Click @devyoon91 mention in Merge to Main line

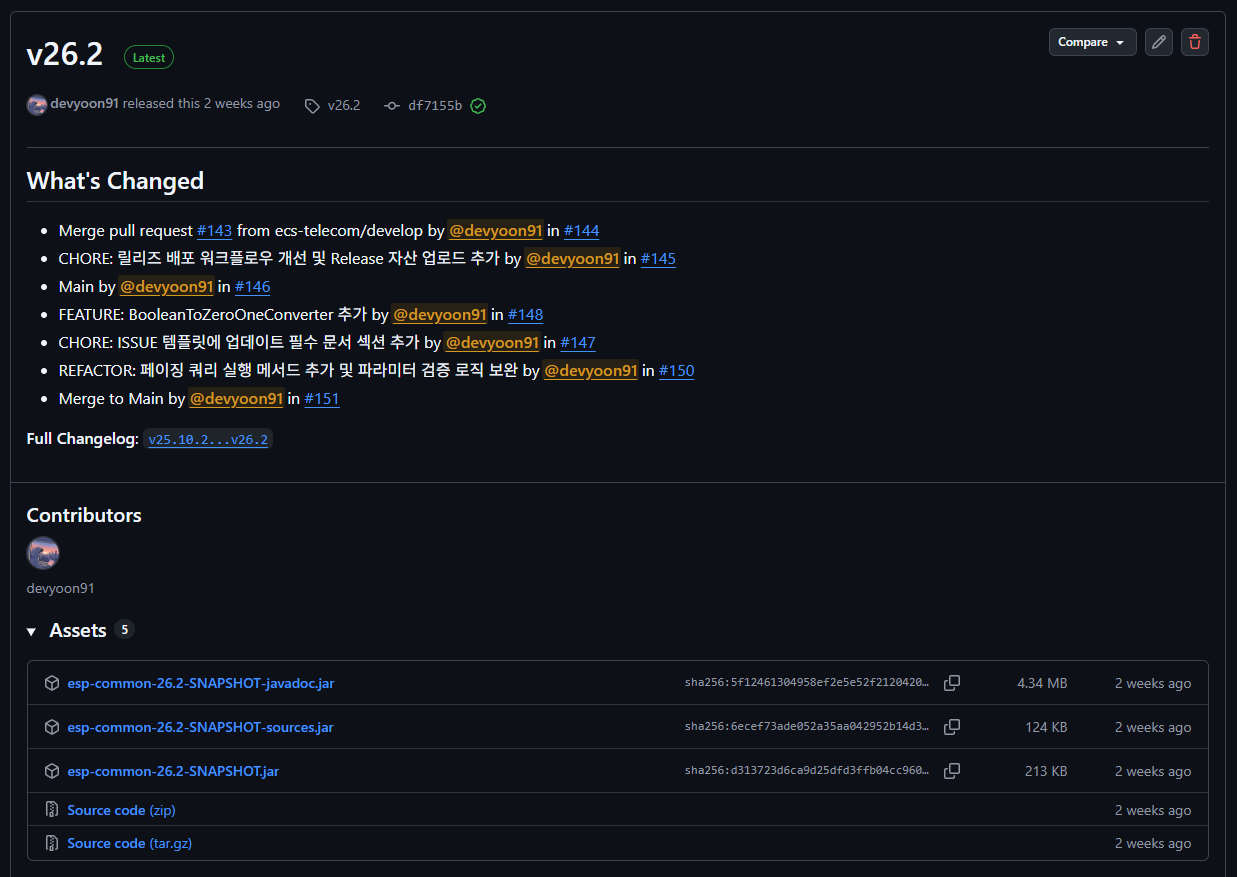tap(237, 399)
